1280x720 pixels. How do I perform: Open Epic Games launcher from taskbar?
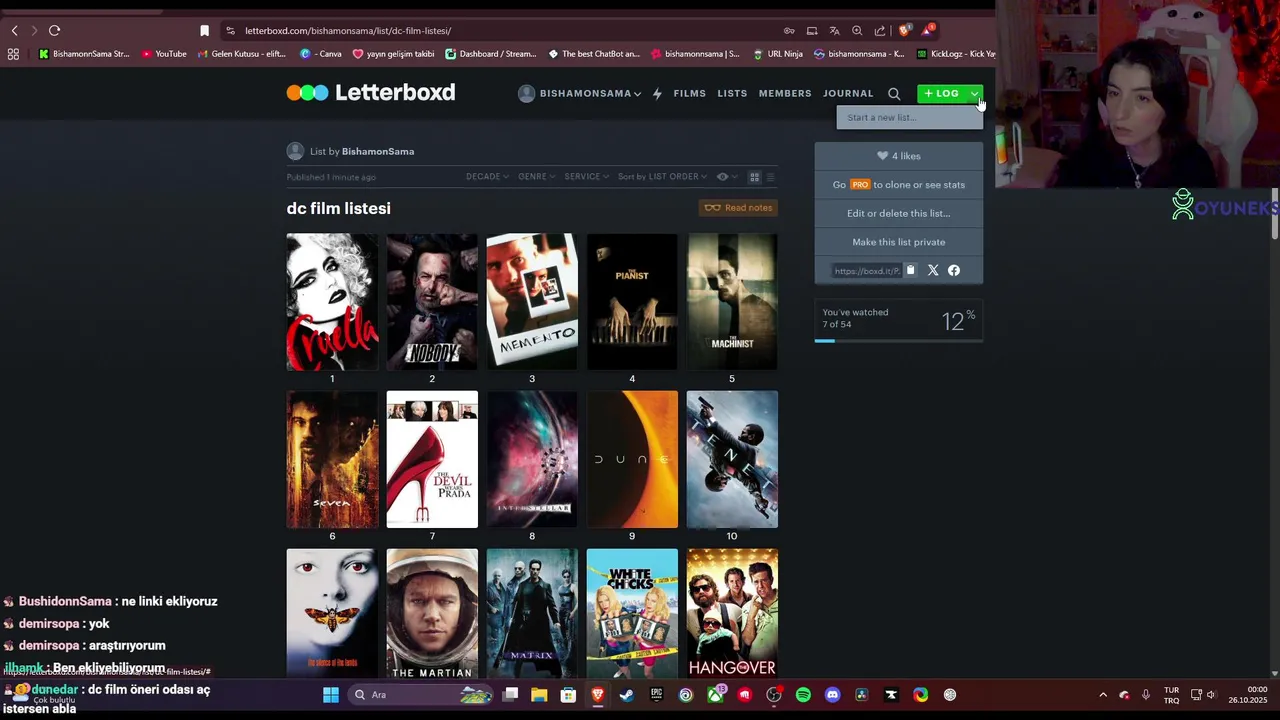click(x=657, y=695)
